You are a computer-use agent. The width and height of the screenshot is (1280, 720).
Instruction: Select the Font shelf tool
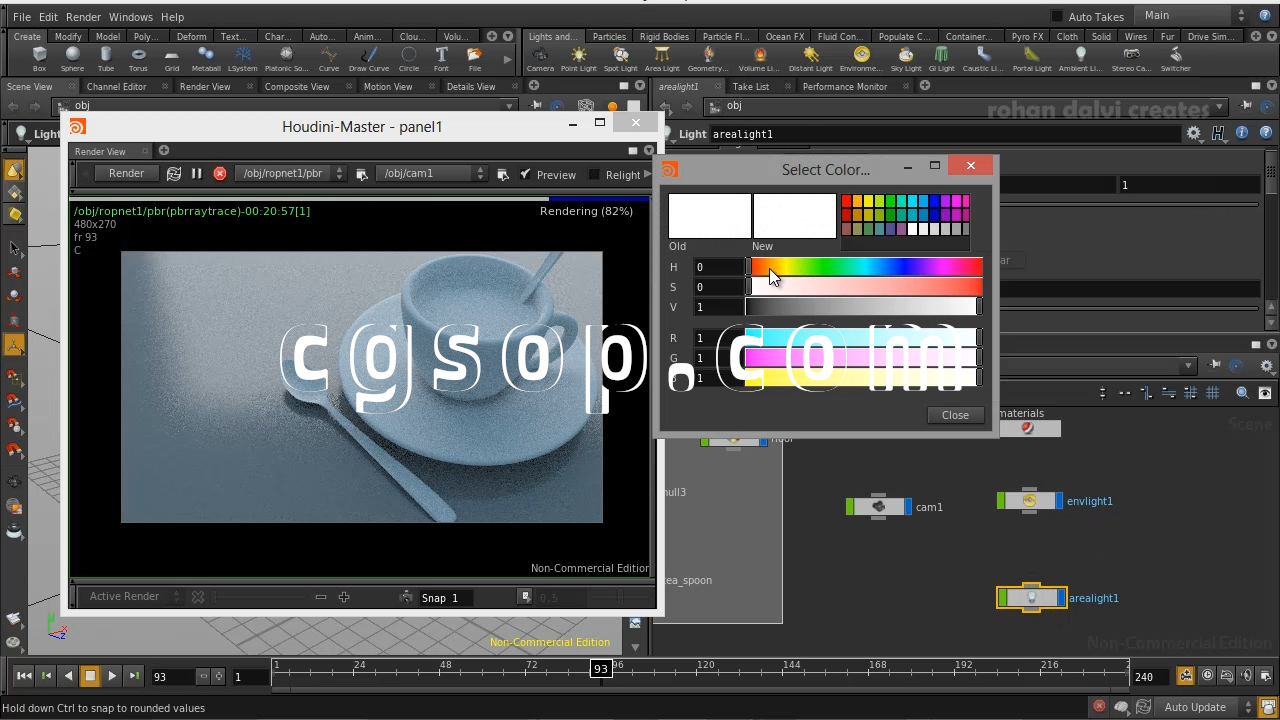[442, 59]
